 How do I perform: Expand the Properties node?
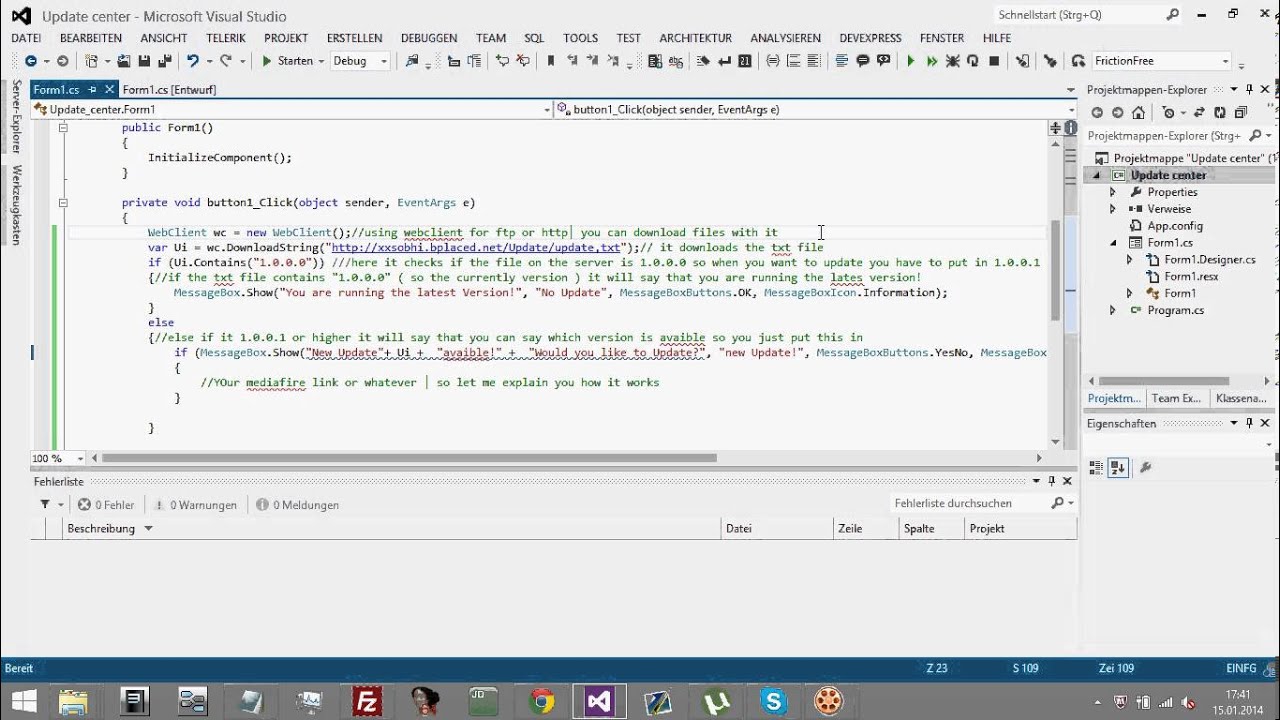pyautogui.click(x=1112, y=192)
